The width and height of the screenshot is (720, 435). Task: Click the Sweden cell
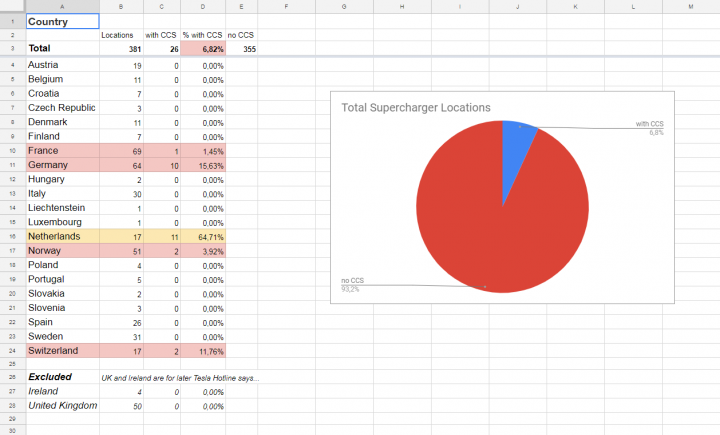pyautogui.click(x=62, y=336)
